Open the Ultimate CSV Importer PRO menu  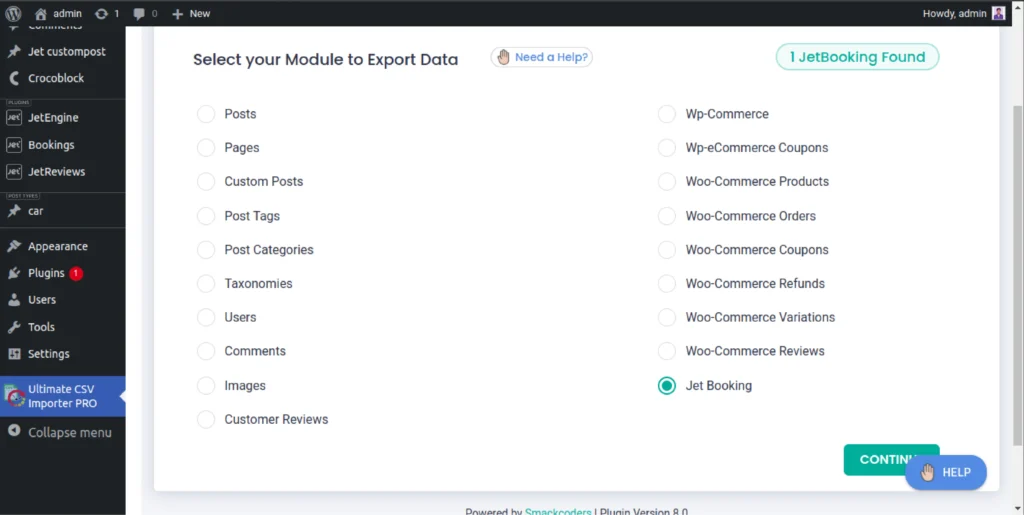(63, 396)
